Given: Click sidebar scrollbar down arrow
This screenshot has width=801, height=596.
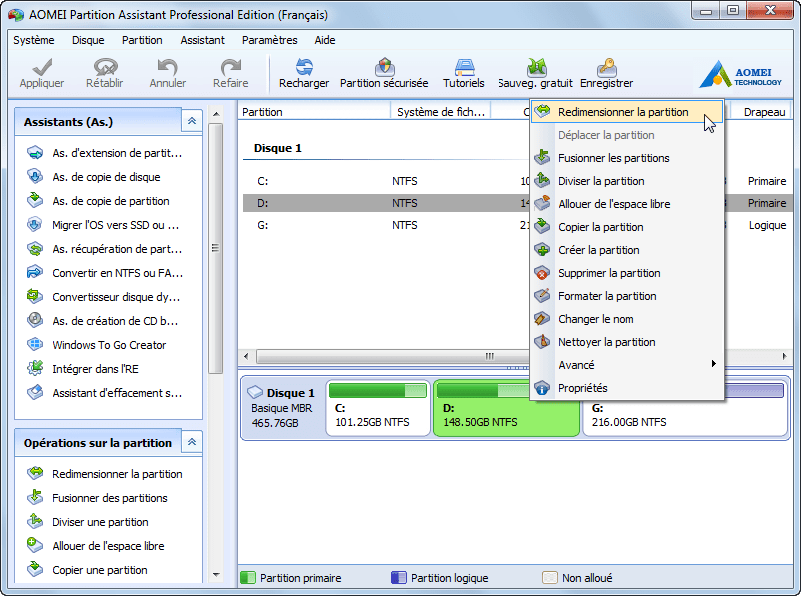Looking at the screenshot, I should pyautogui.click(x=216, y=575).
